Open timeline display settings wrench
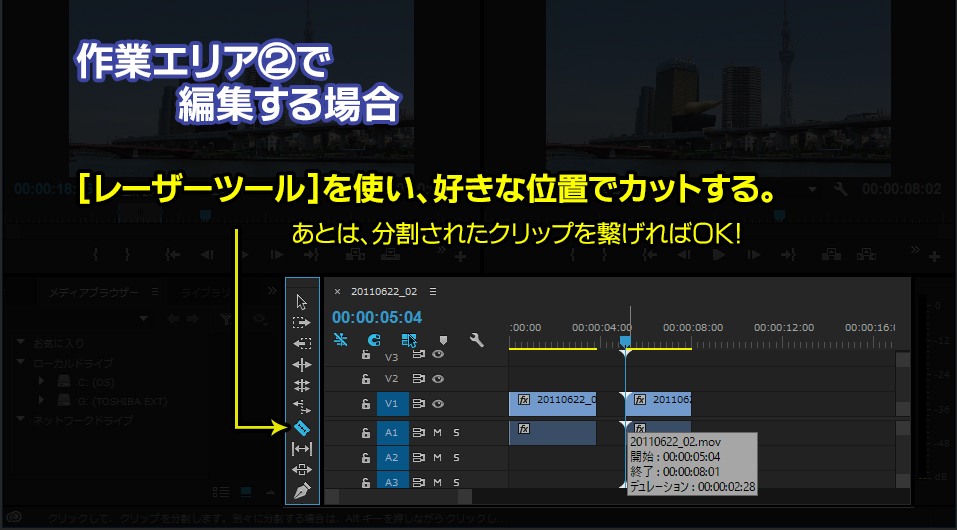Viewport: 957px width, 530px height. coord(477,339)
